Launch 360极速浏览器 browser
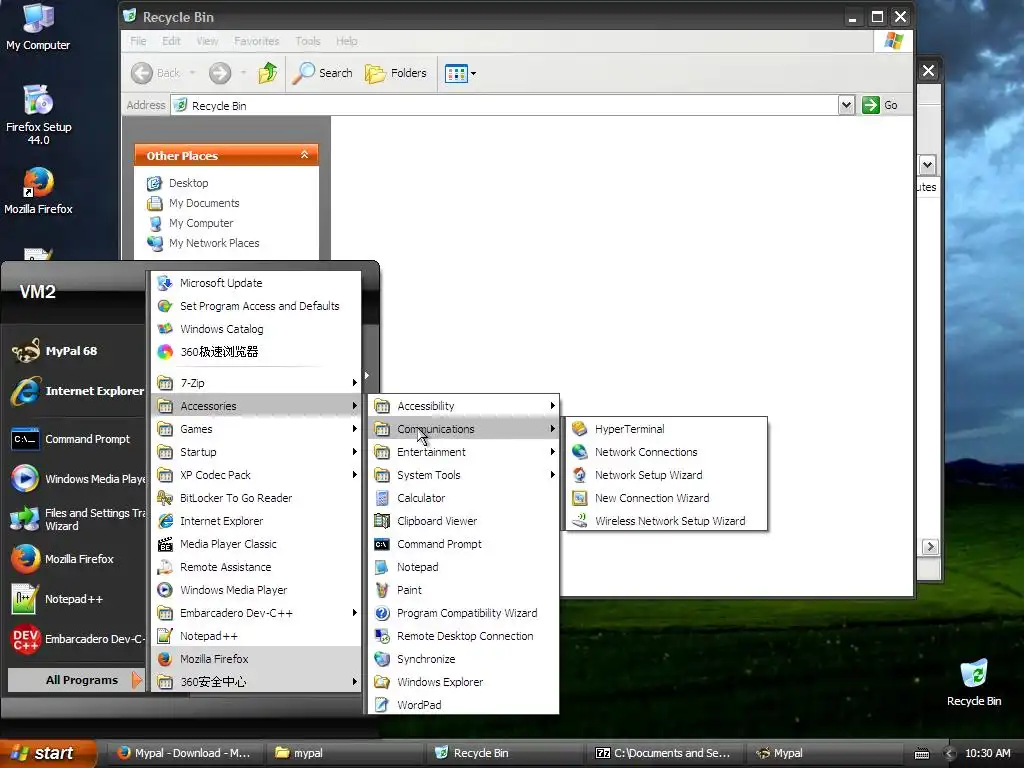Viewport: 1024px width, 768px height. (x=256, y=351)
